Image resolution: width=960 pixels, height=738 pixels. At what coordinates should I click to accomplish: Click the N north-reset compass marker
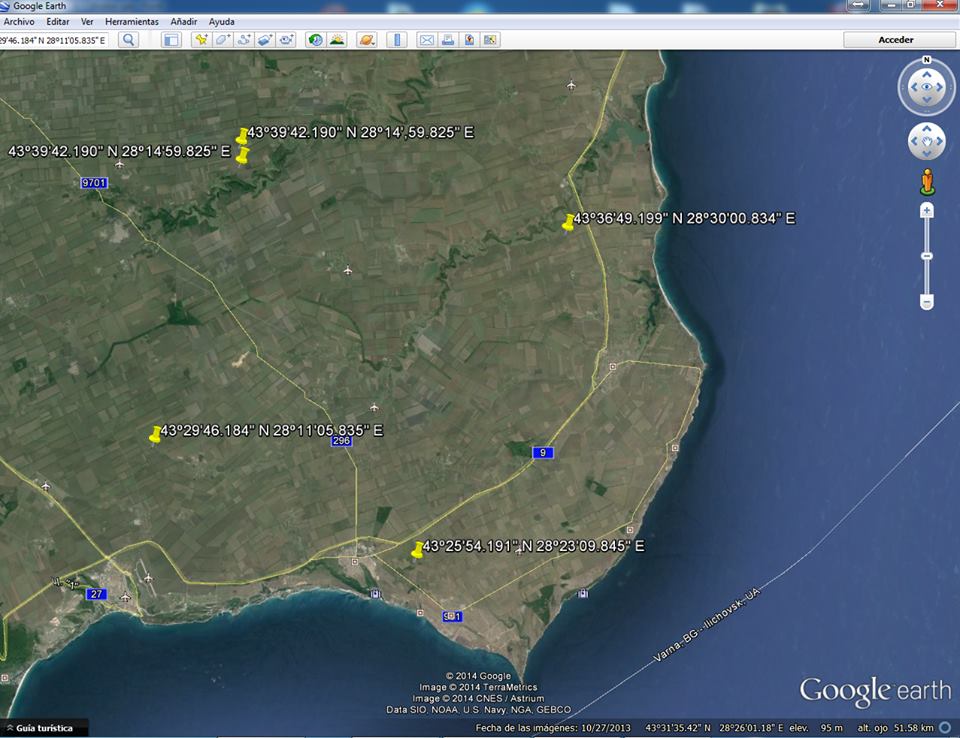[927, 60]
